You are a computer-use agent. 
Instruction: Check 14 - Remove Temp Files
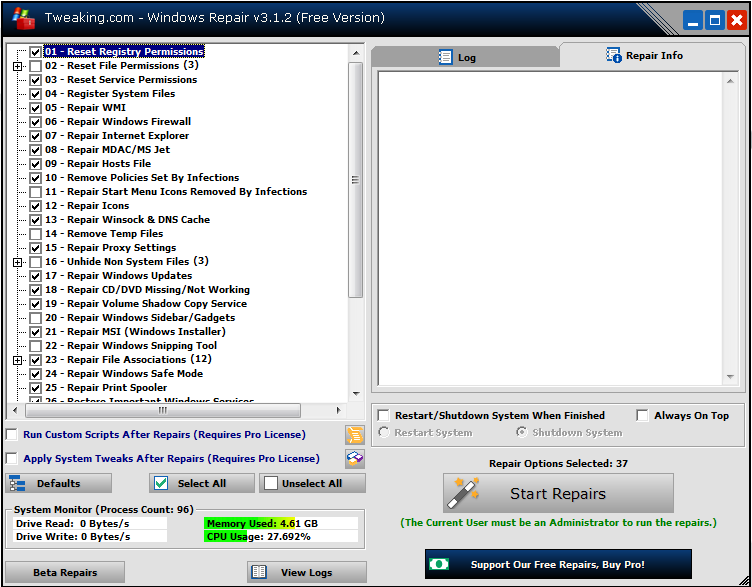pos(35,234)
